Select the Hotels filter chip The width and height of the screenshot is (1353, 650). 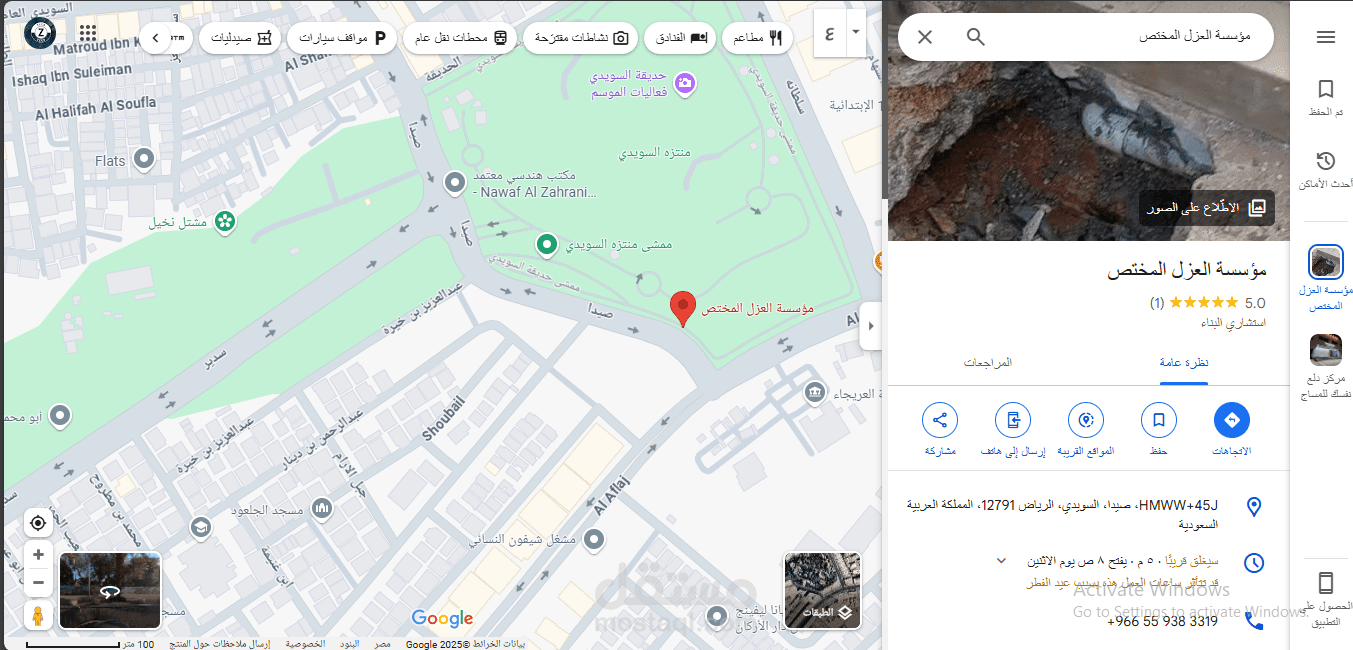coord(677,38)
